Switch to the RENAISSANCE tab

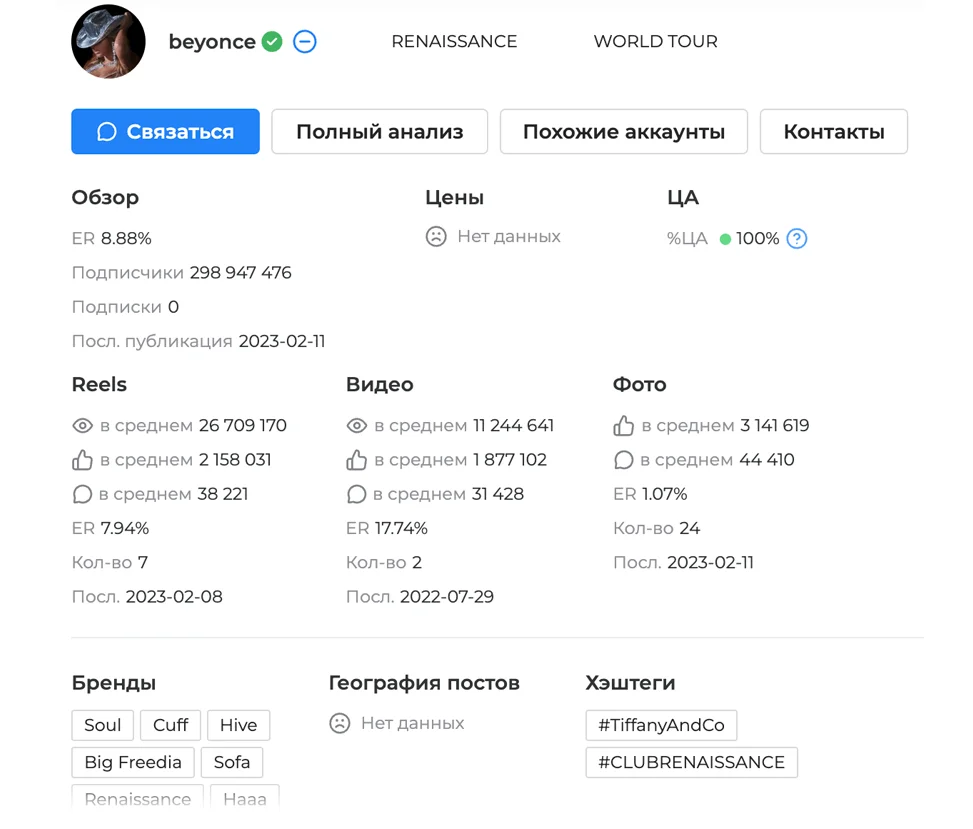[x=454, y=41]
